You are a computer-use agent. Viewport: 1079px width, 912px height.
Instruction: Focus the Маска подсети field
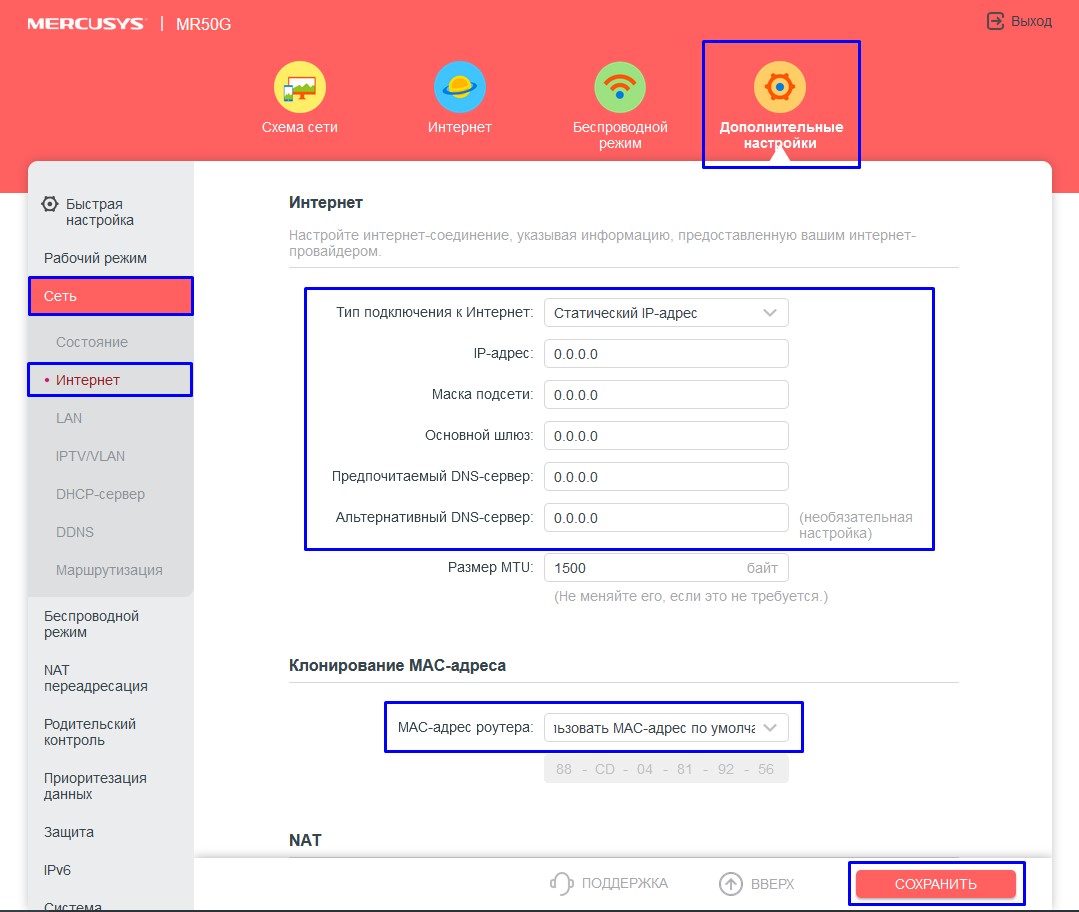coord(666,395)
